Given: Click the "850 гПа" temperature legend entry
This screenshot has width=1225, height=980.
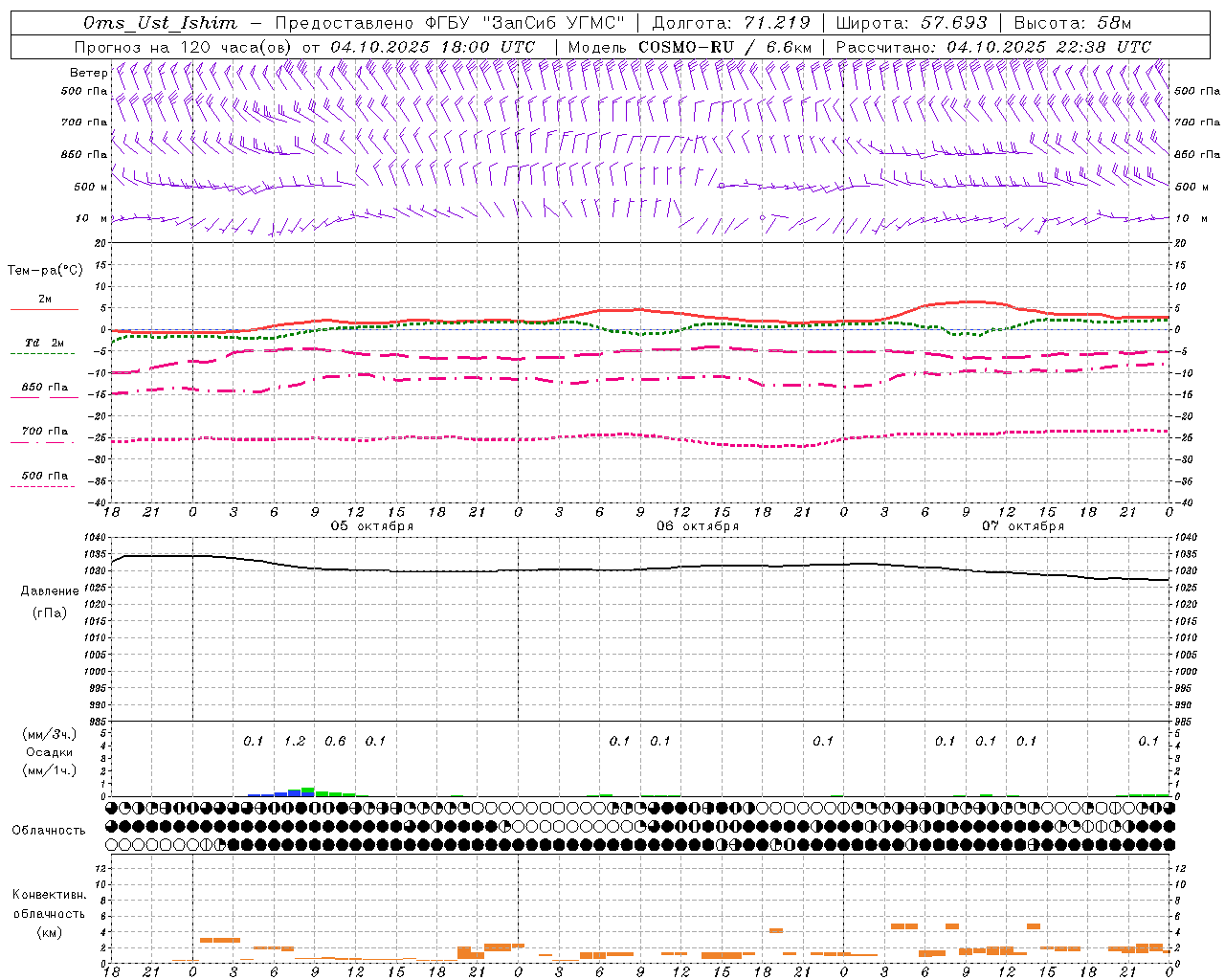Looking at the screenshot, I should pos(45,388).
